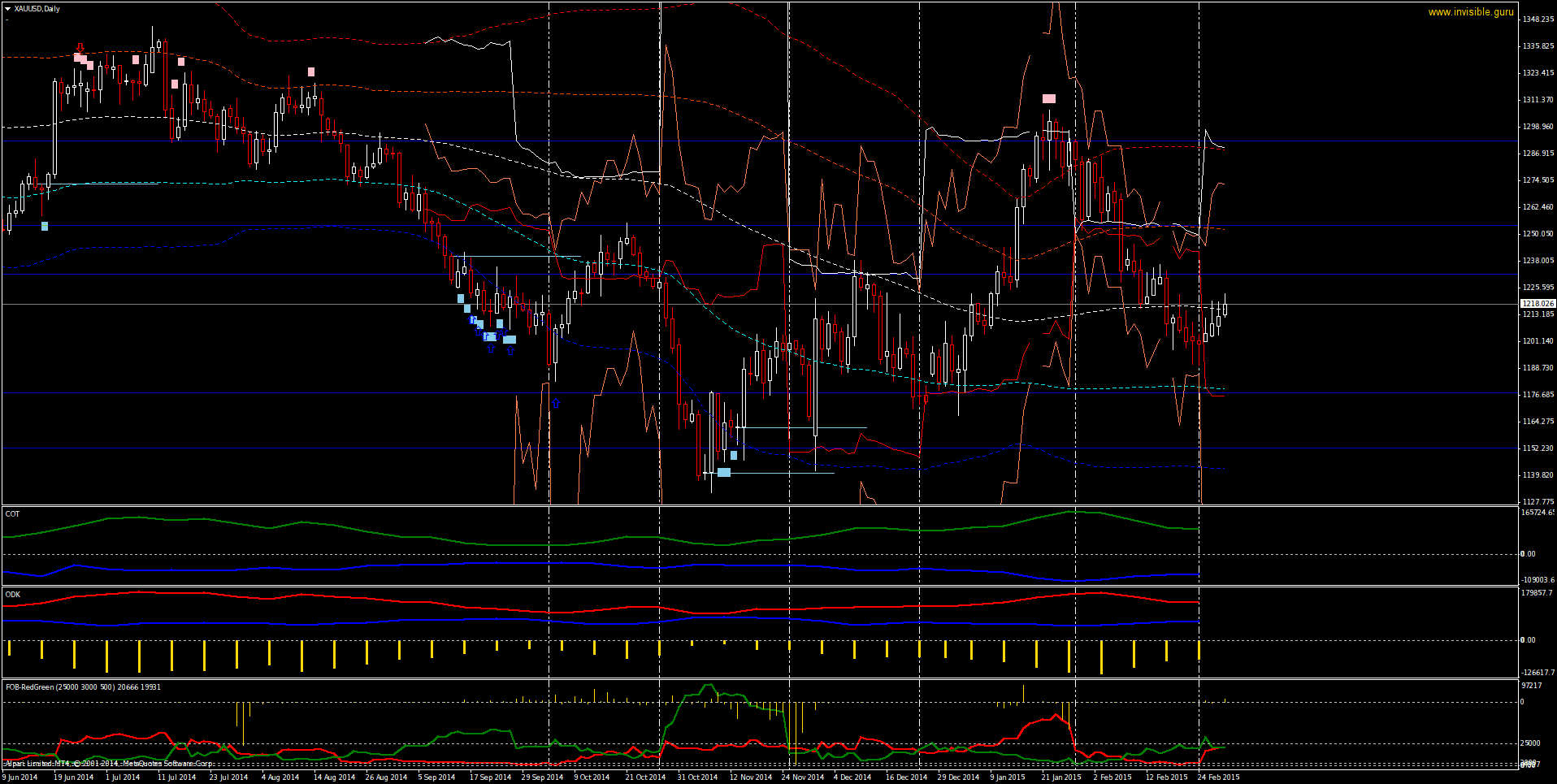Click the ODK indicator label
The image size is (1557, 784).
coord(13,594)
